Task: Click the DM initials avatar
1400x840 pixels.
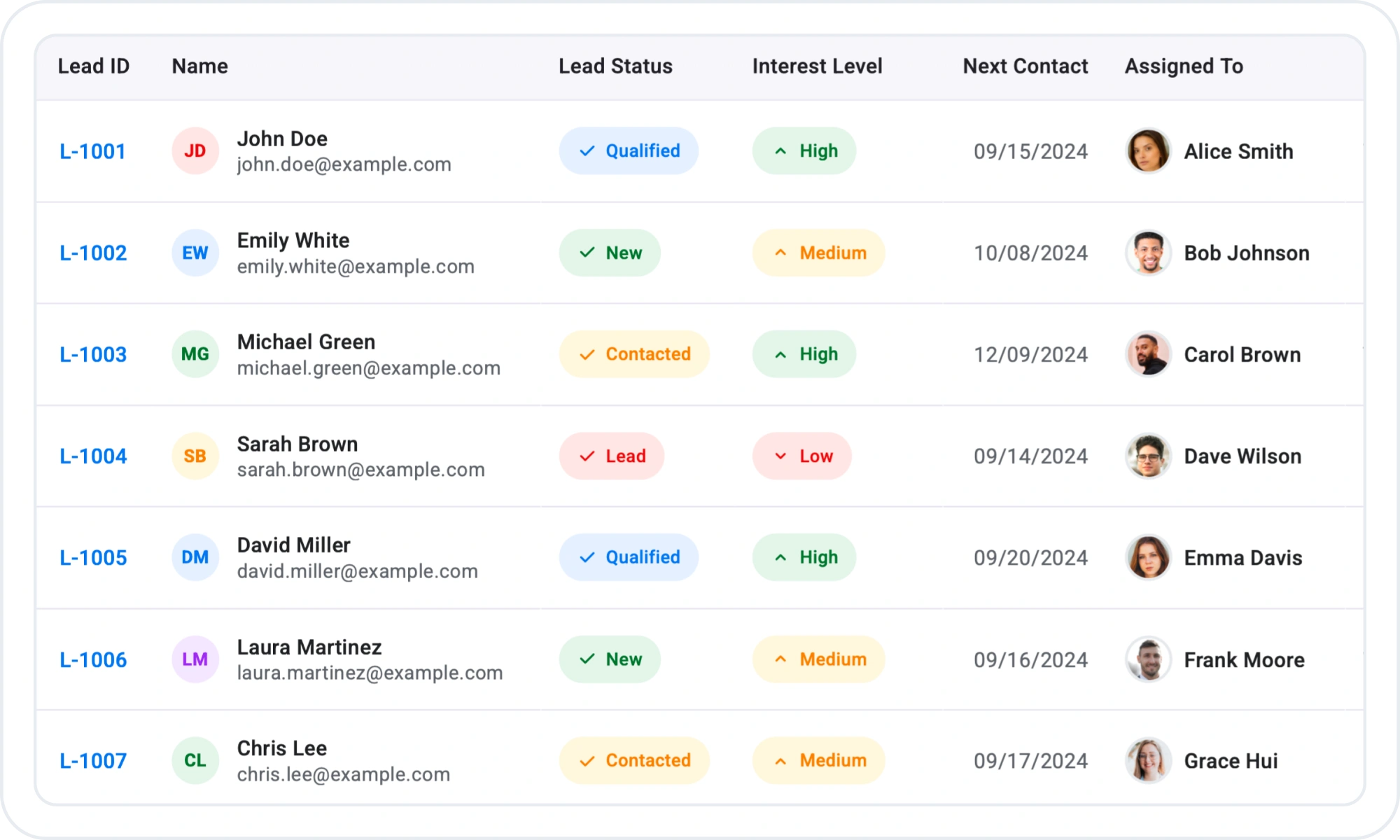Action: click(x=195, y=557)
